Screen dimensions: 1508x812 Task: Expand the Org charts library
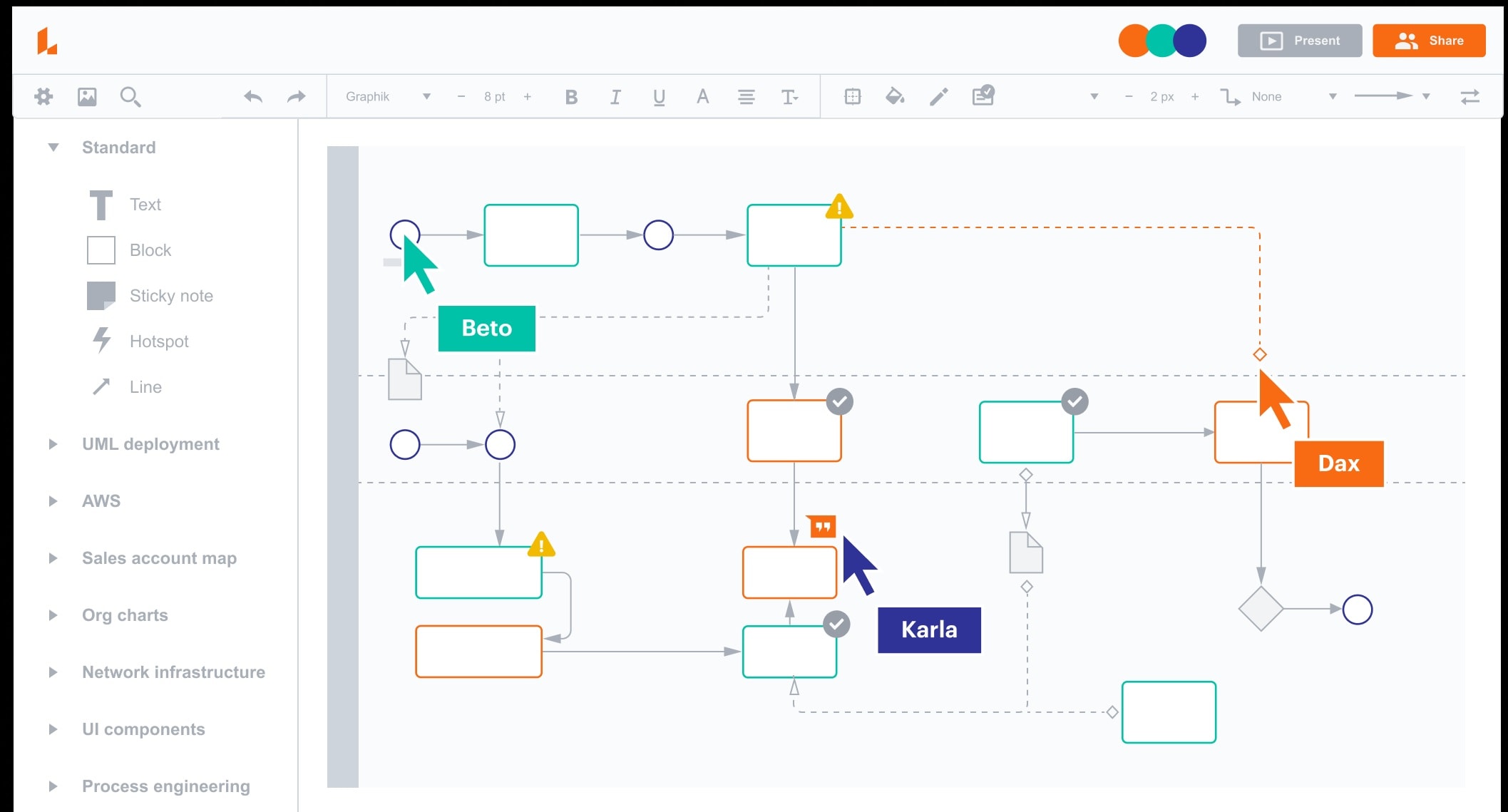(x=53, y=615)
